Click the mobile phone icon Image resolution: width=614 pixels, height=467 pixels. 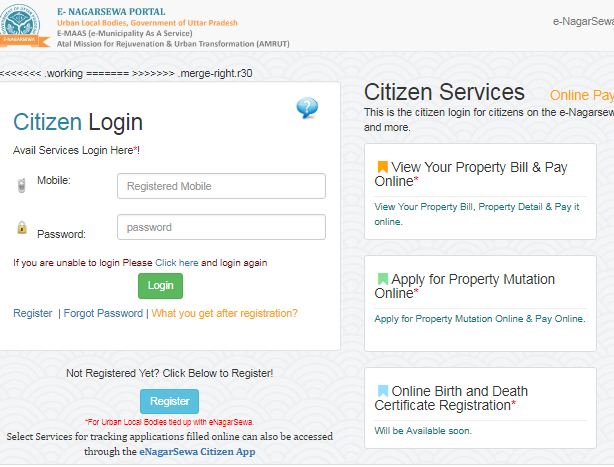[21, 184]
